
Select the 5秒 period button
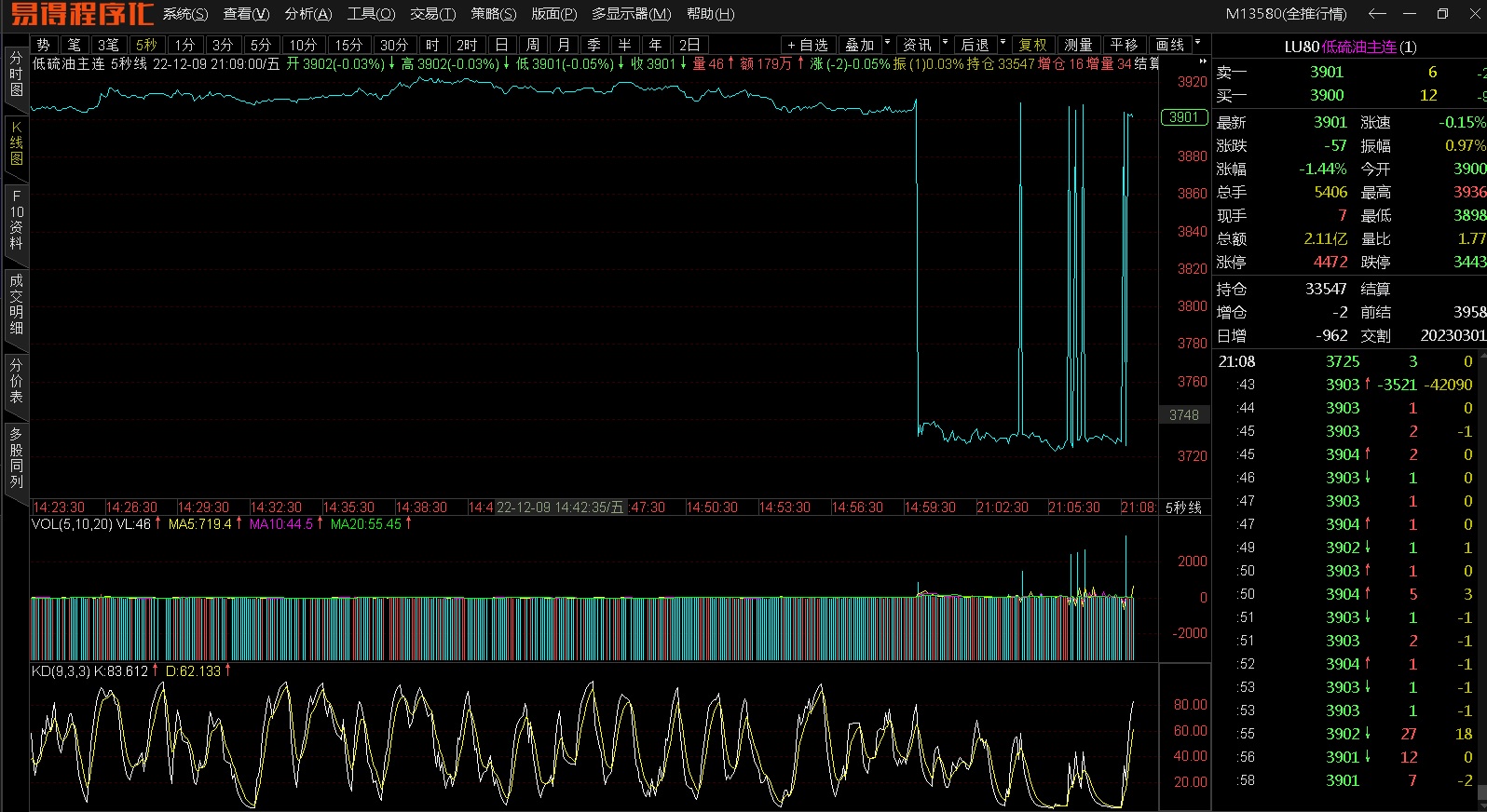146,45
